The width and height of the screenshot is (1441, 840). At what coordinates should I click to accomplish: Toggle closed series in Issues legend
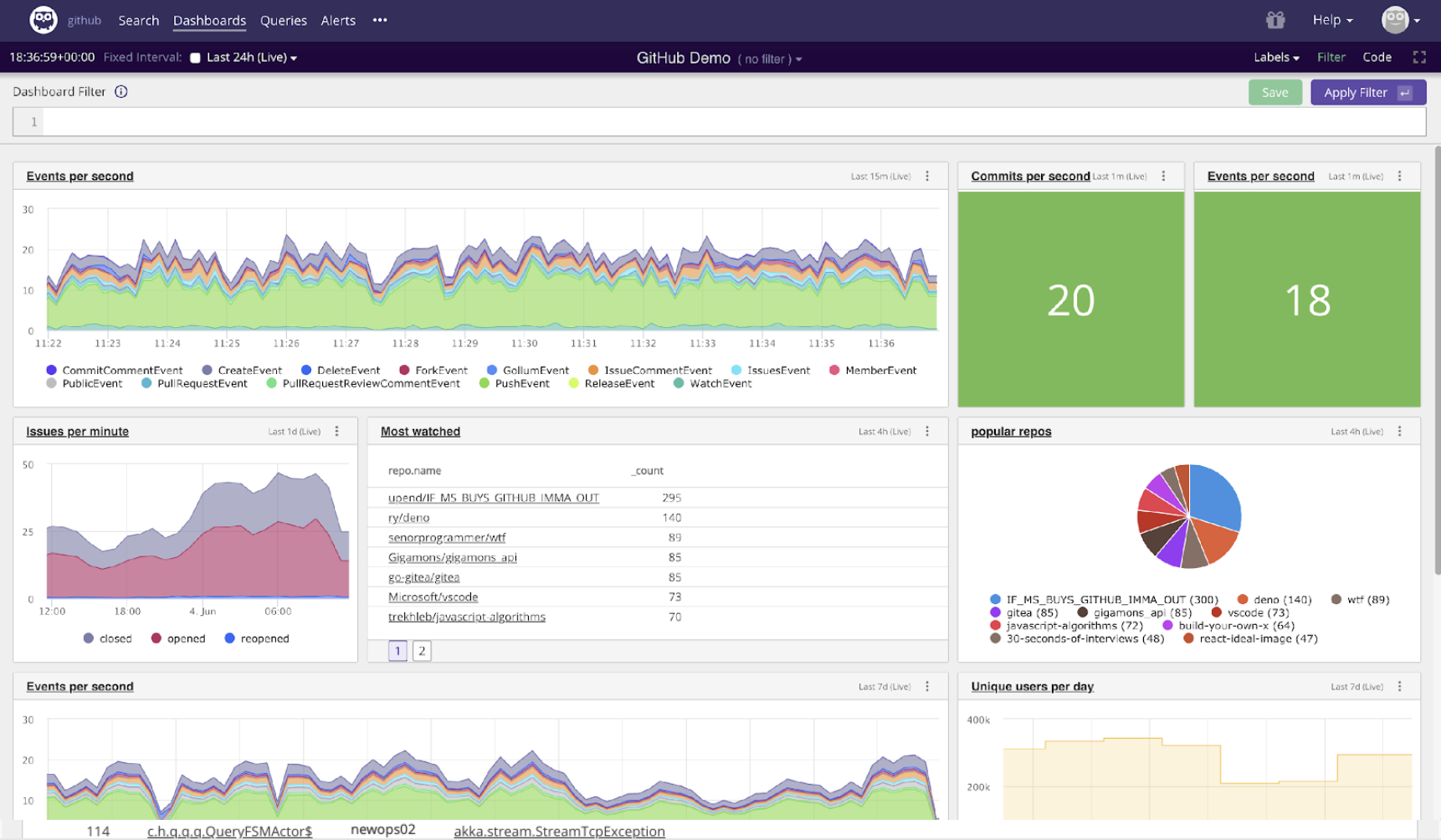pos(107,638)
